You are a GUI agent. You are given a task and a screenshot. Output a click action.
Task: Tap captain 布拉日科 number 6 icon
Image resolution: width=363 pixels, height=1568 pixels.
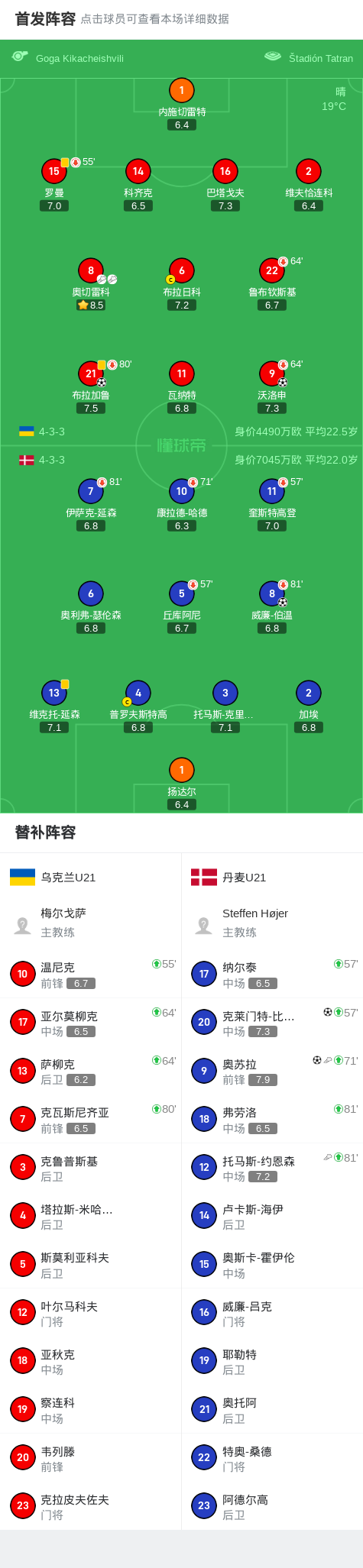tap(181, 270)
